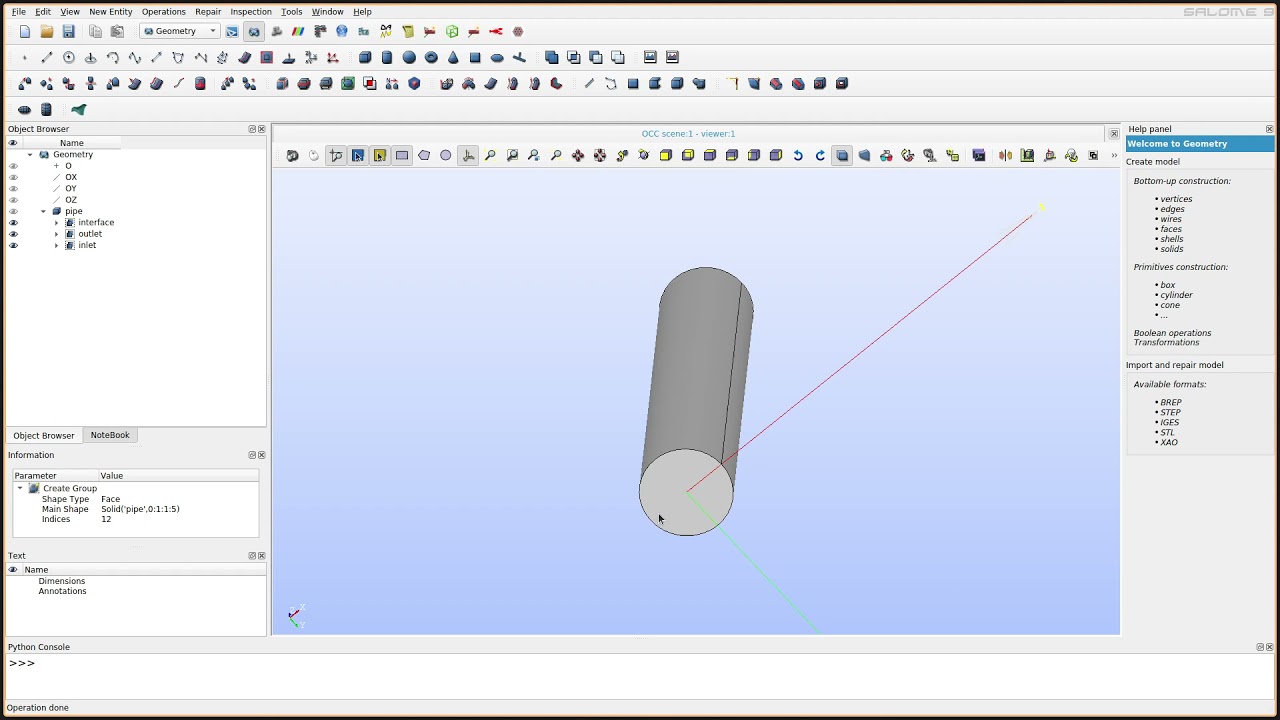Screen dimensions: 1280x720
Task: Switch to the Object Browser tab
Action: coord(44,435)
